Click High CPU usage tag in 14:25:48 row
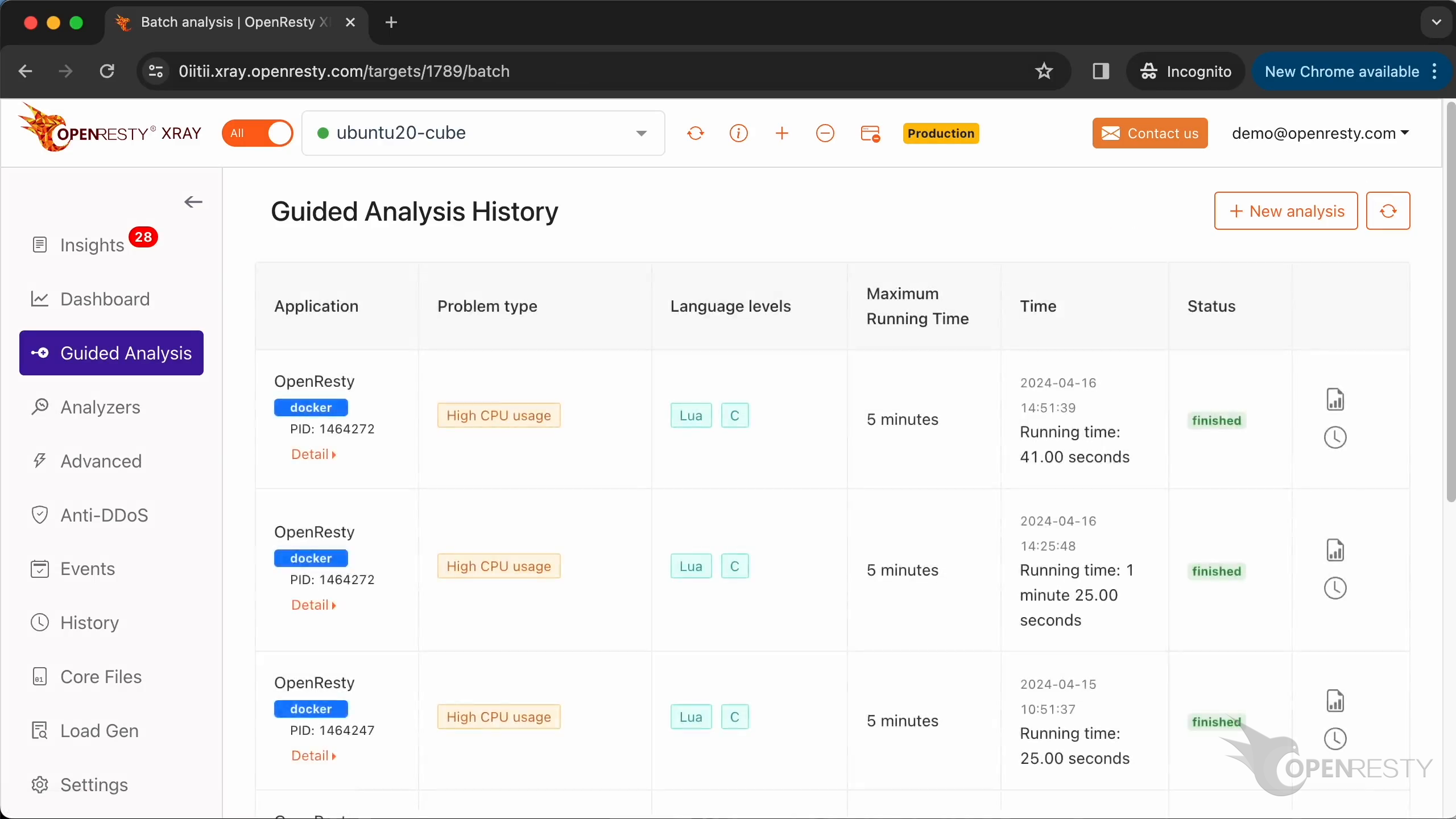 499,566
